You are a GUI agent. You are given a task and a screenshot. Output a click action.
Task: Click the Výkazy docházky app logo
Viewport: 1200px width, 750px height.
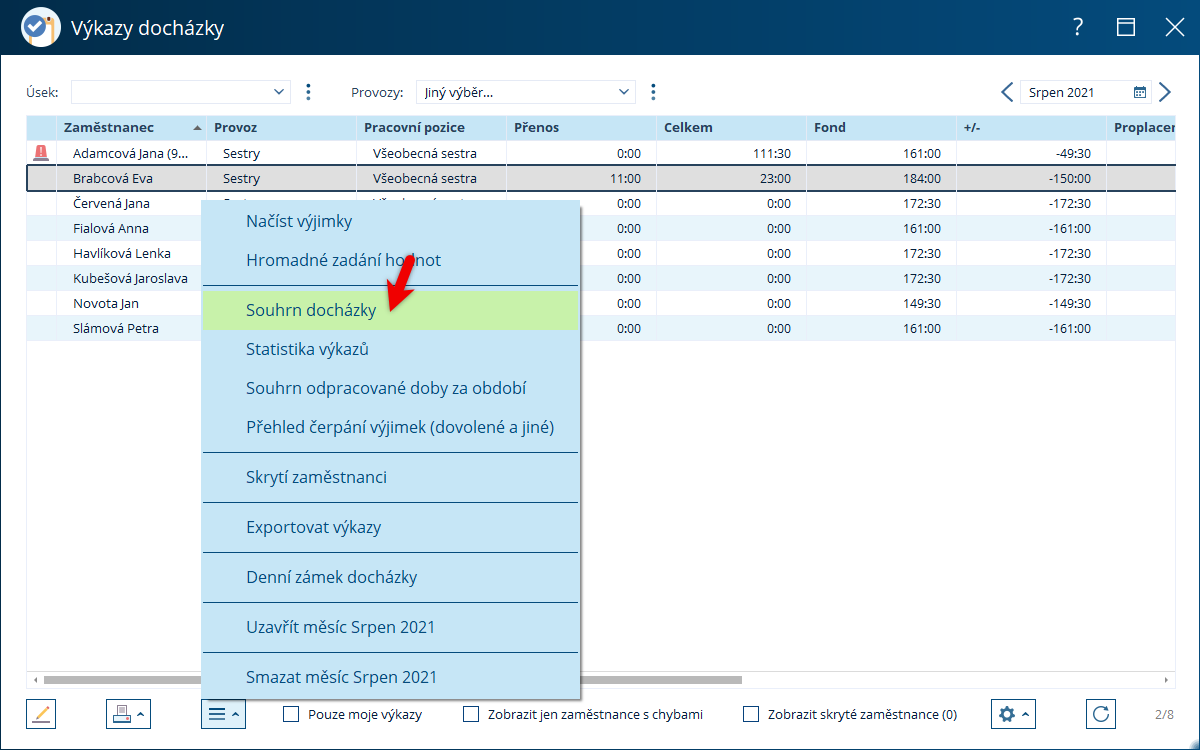40,27
